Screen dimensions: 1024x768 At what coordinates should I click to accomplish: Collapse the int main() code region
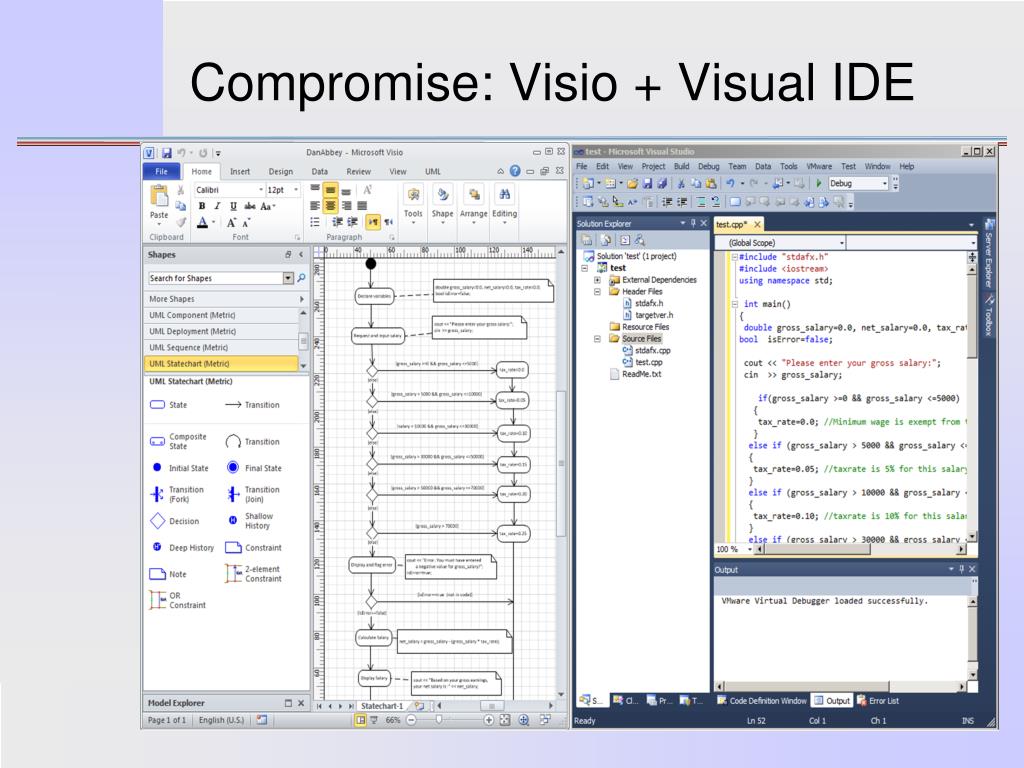(x=735, y=304)
